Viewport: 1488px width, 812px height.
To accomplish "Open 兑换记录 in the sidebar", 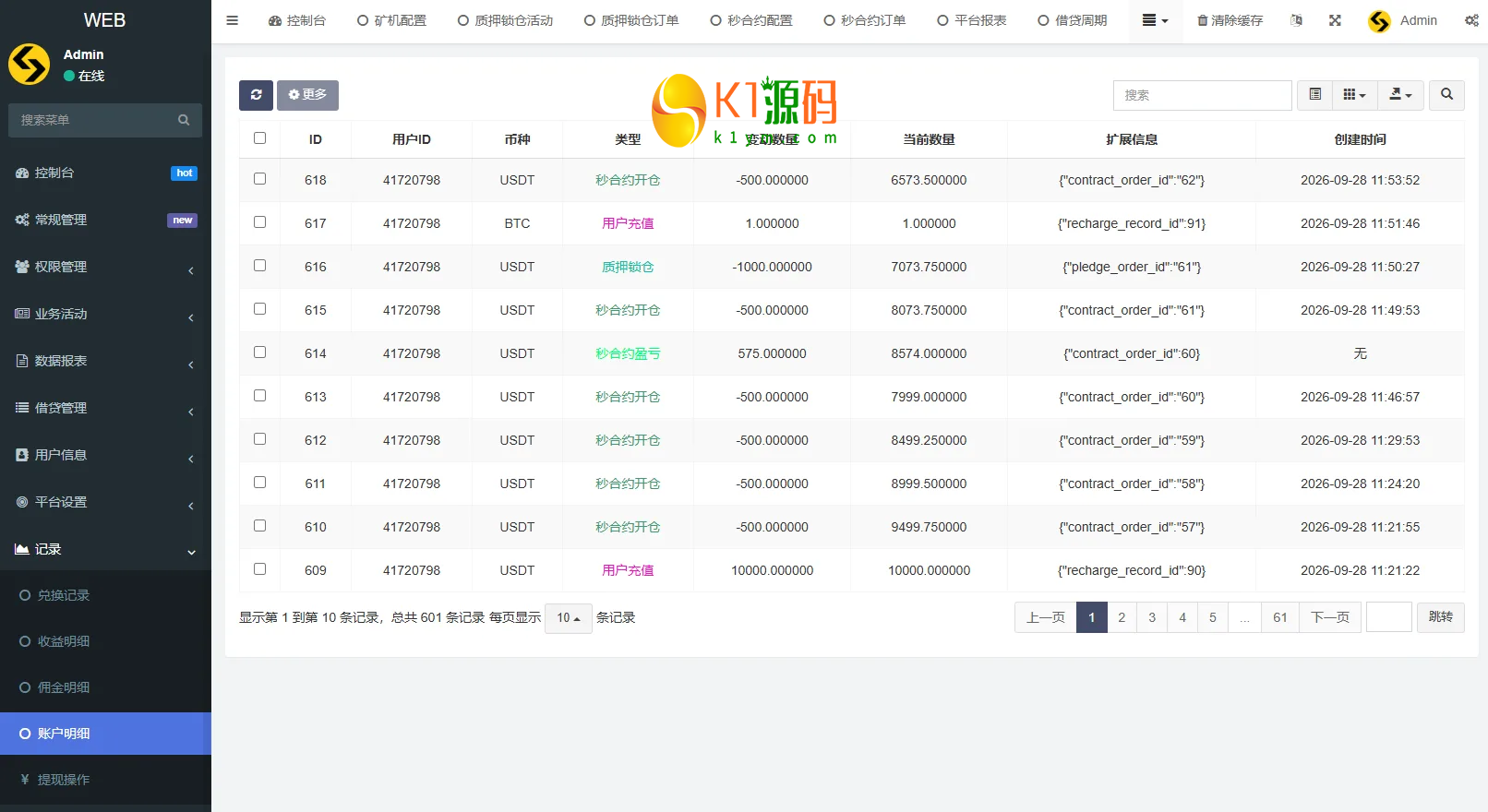I will [x=105, y=595].
